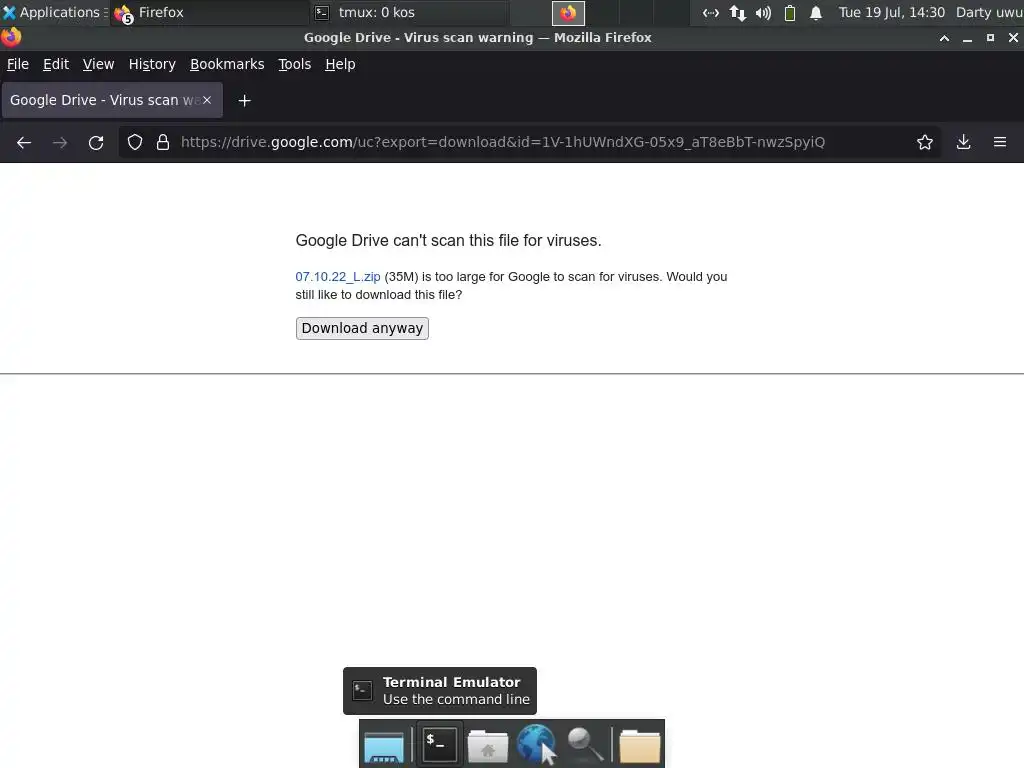Switch to tmux terminal window in taskbar

click(x=409, y=12)
